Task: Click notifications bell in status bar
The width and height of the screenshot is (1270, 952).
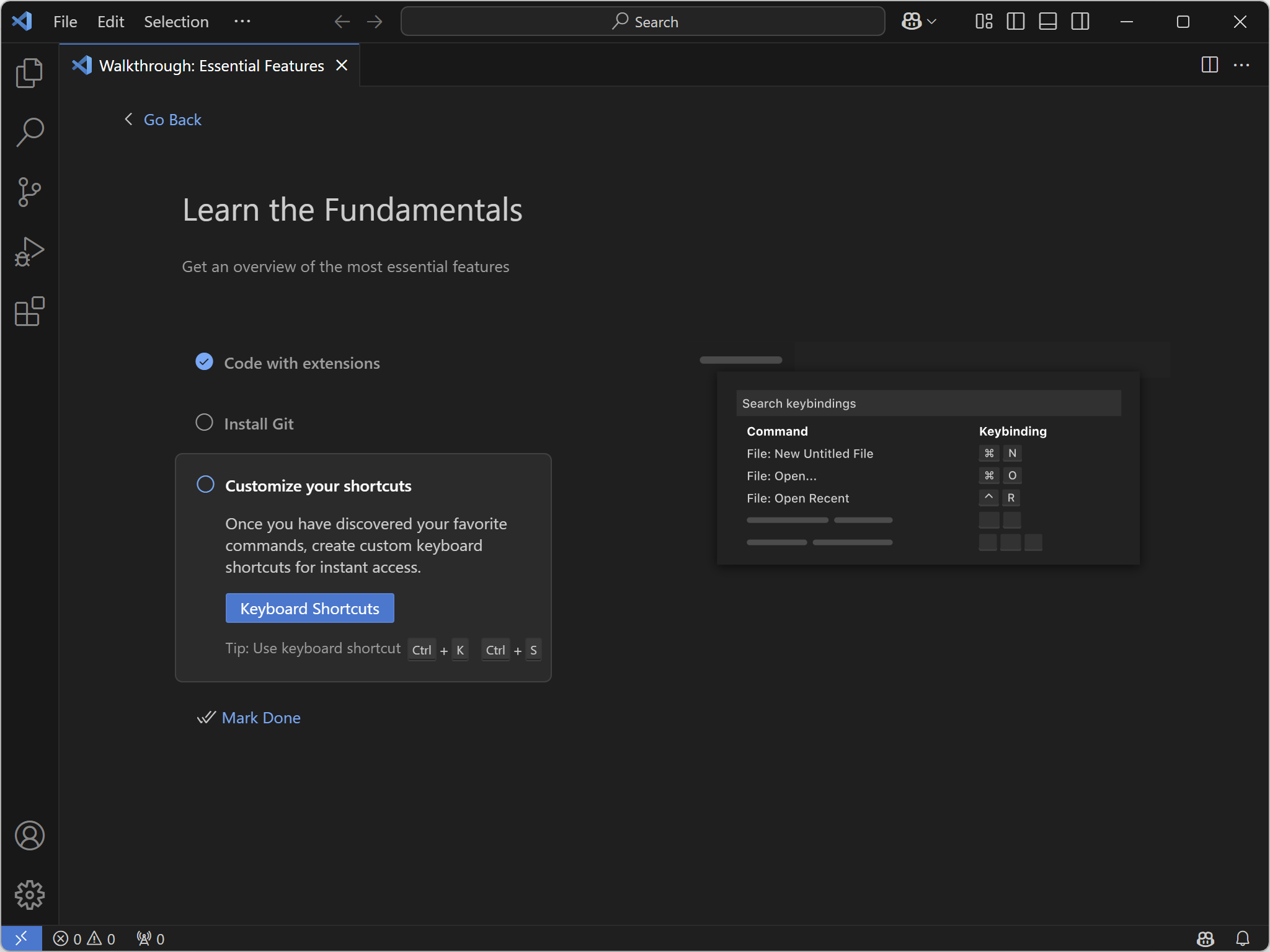Action: [1242, 938]
